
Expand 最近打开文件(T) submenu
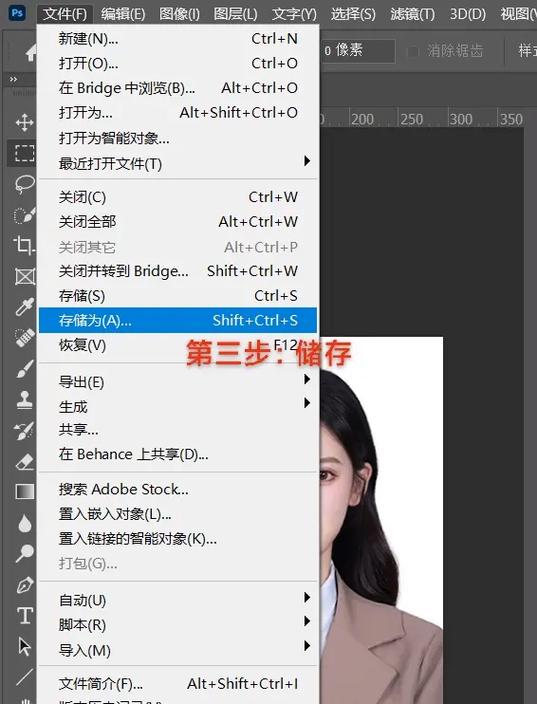point(178,163)
